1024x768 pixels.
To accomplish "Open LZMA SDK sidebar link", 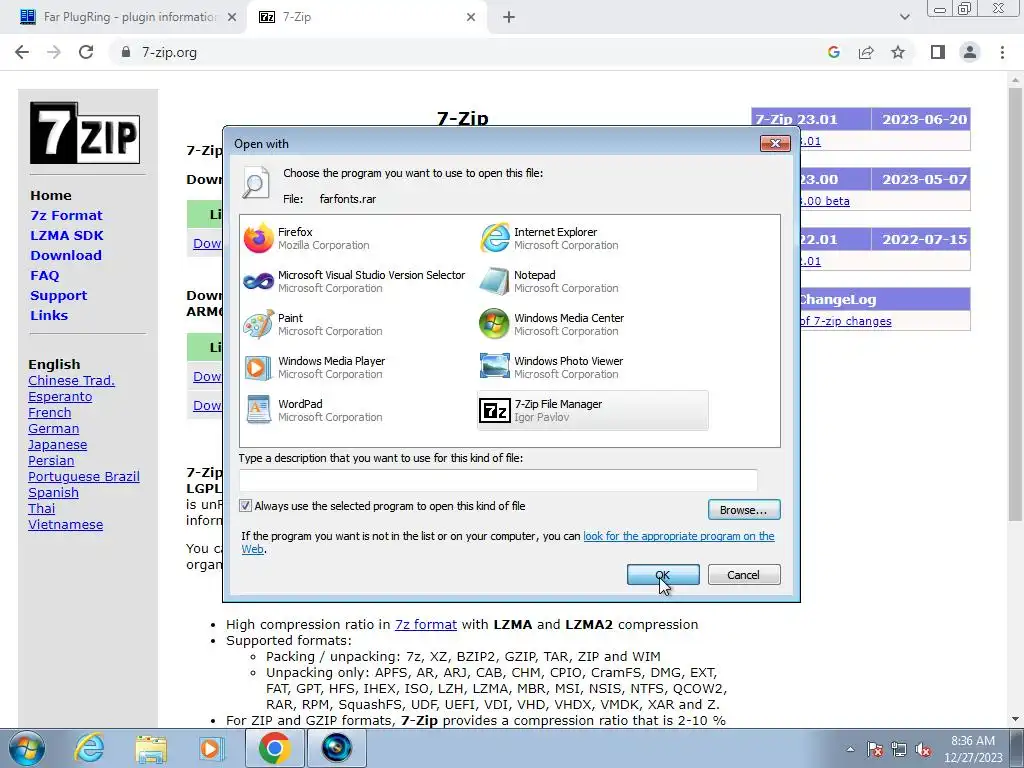I will (67, 235).
